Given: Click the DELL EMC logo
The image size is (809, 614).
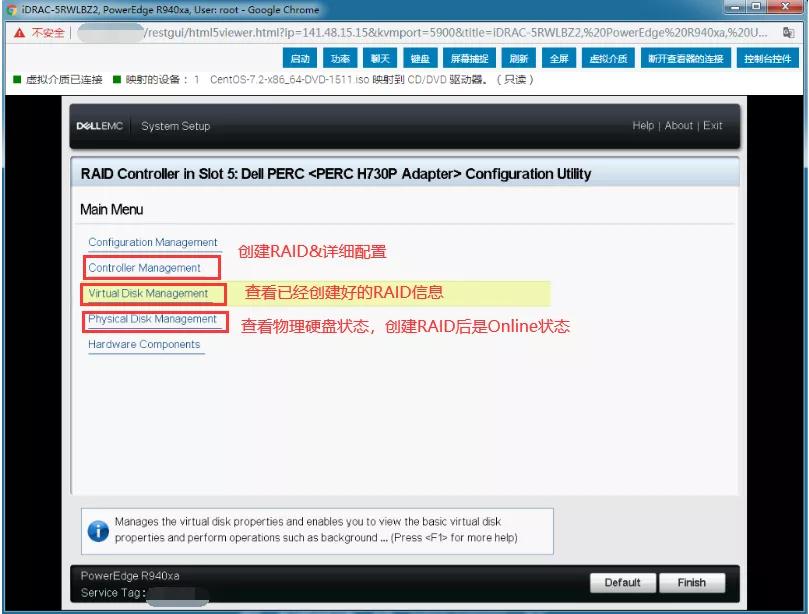Looking at the screenshot, I should pos(100,126).
